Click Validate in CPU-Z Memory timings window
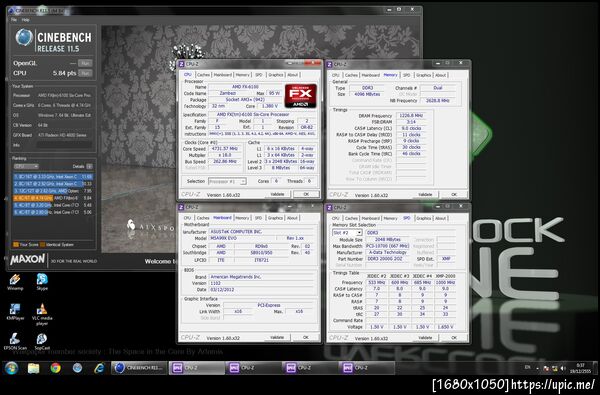The height and width of the screenshot is (395, 600). coord(425,195)
